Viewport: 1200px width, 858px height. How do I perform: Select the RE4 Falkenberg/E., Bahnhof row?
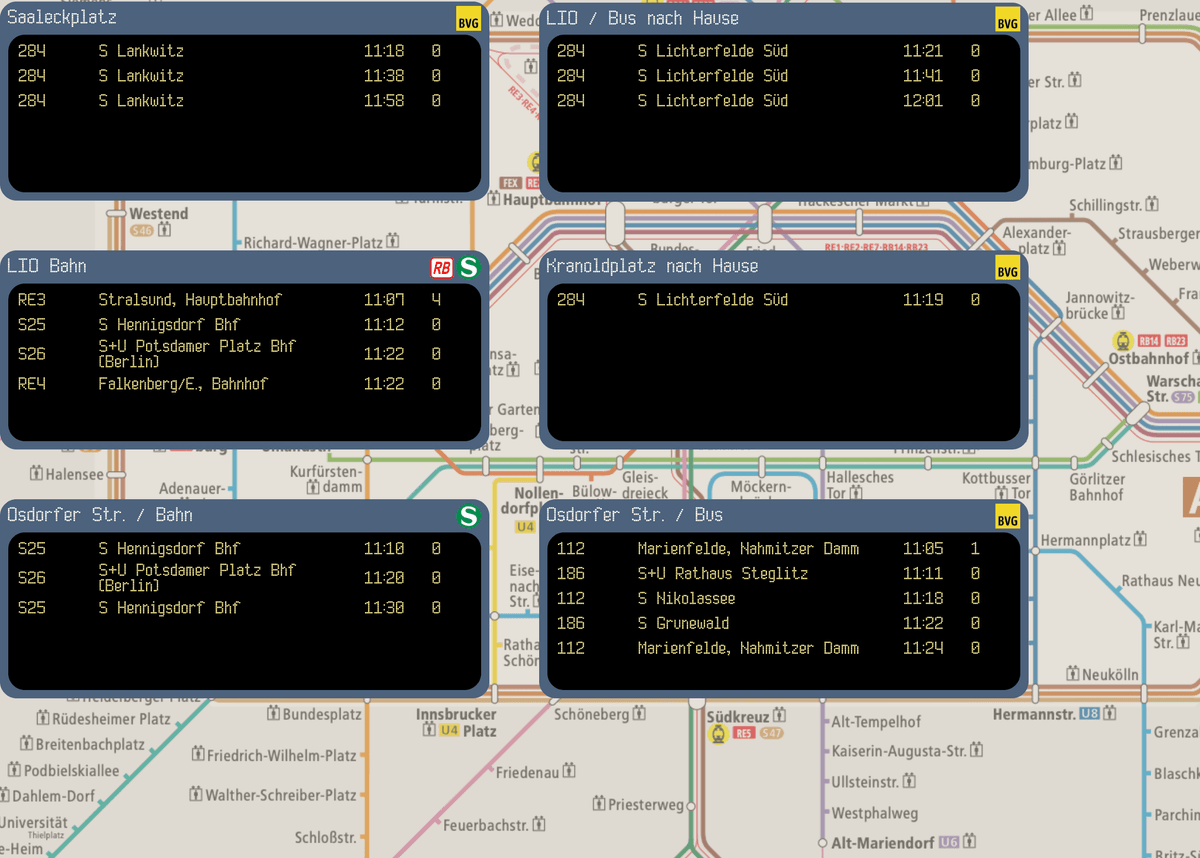(244, 384)
